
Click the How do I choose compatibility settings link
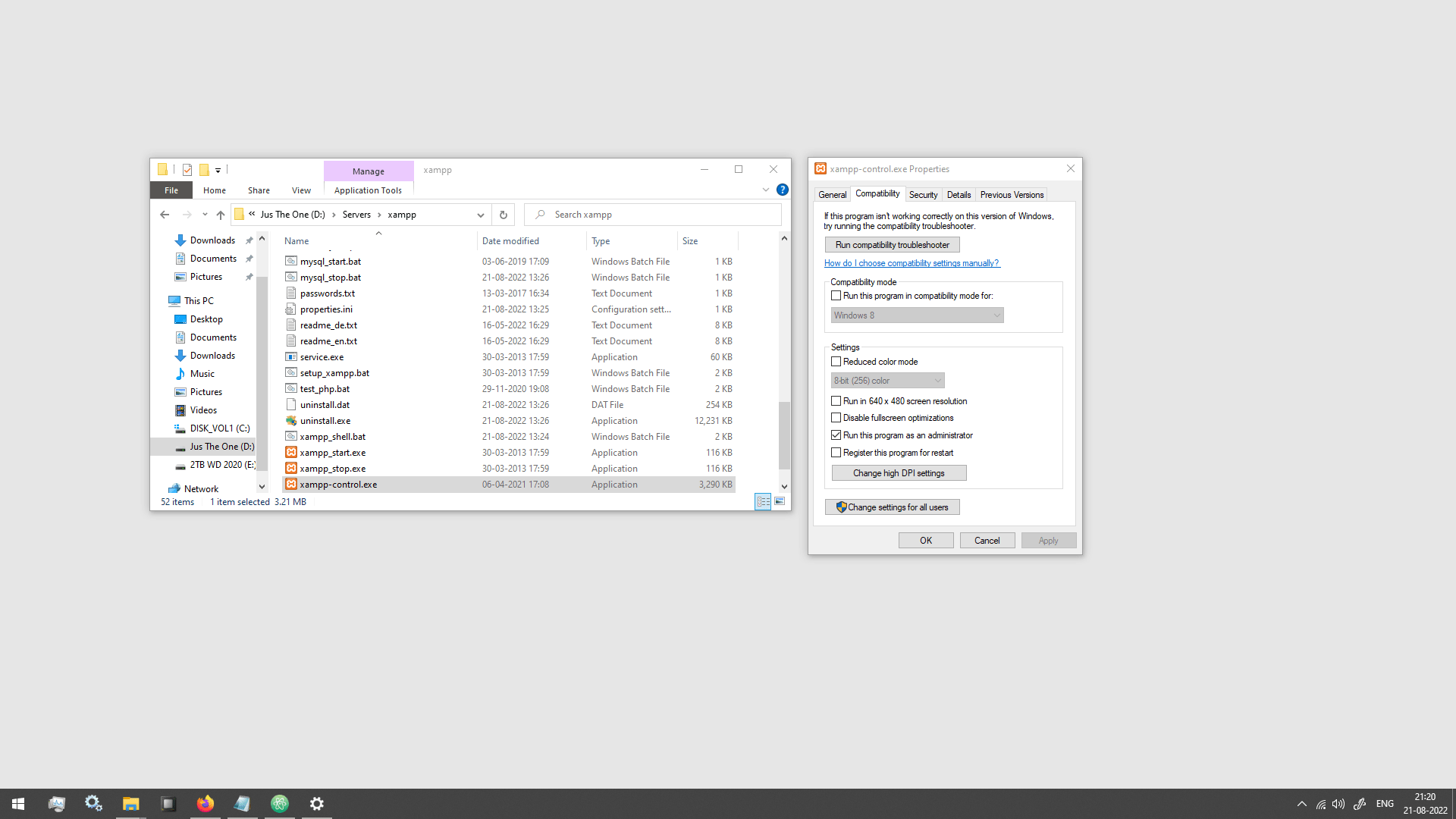(910, 262)
